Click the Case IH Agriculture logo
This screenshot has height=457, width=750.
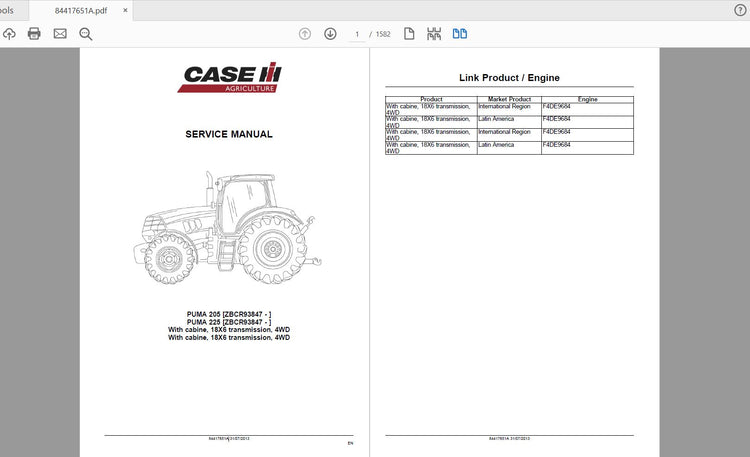pos(230,77)
